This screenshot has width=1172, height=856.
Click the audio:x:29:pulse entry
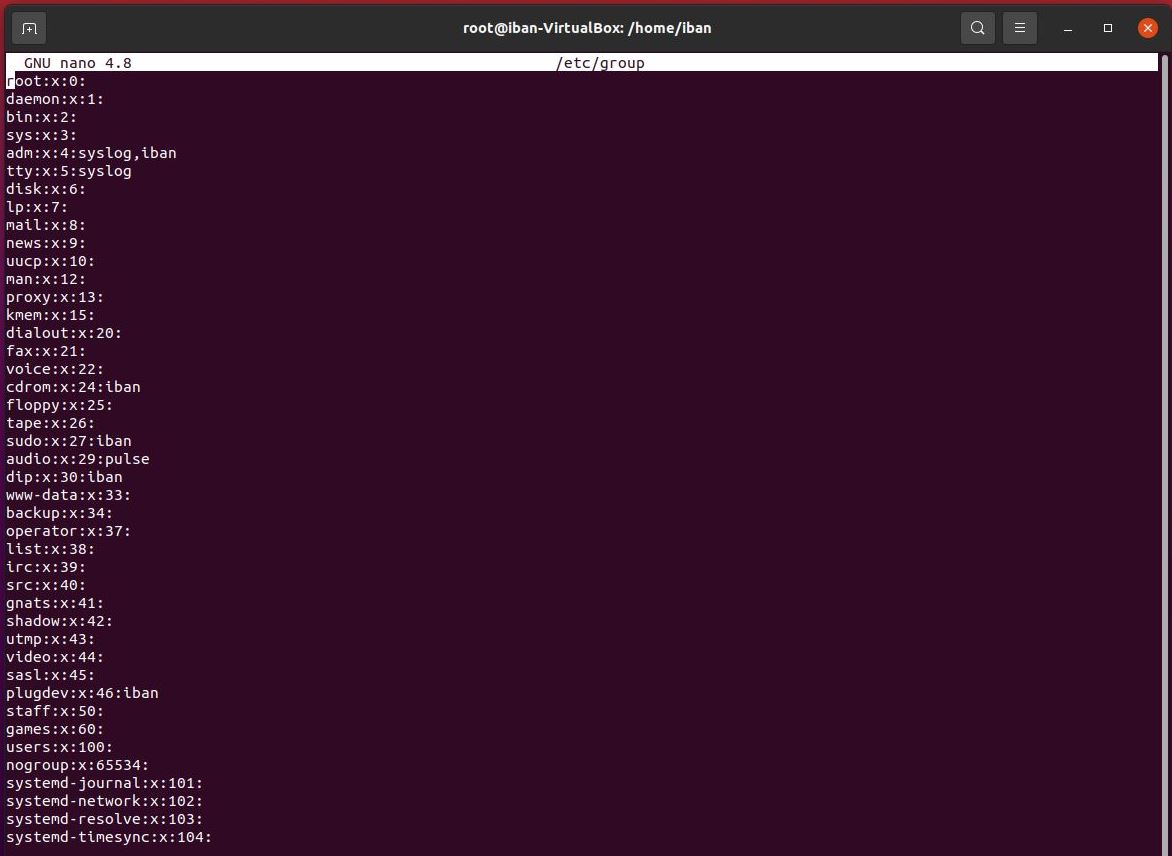click(77, 459)
